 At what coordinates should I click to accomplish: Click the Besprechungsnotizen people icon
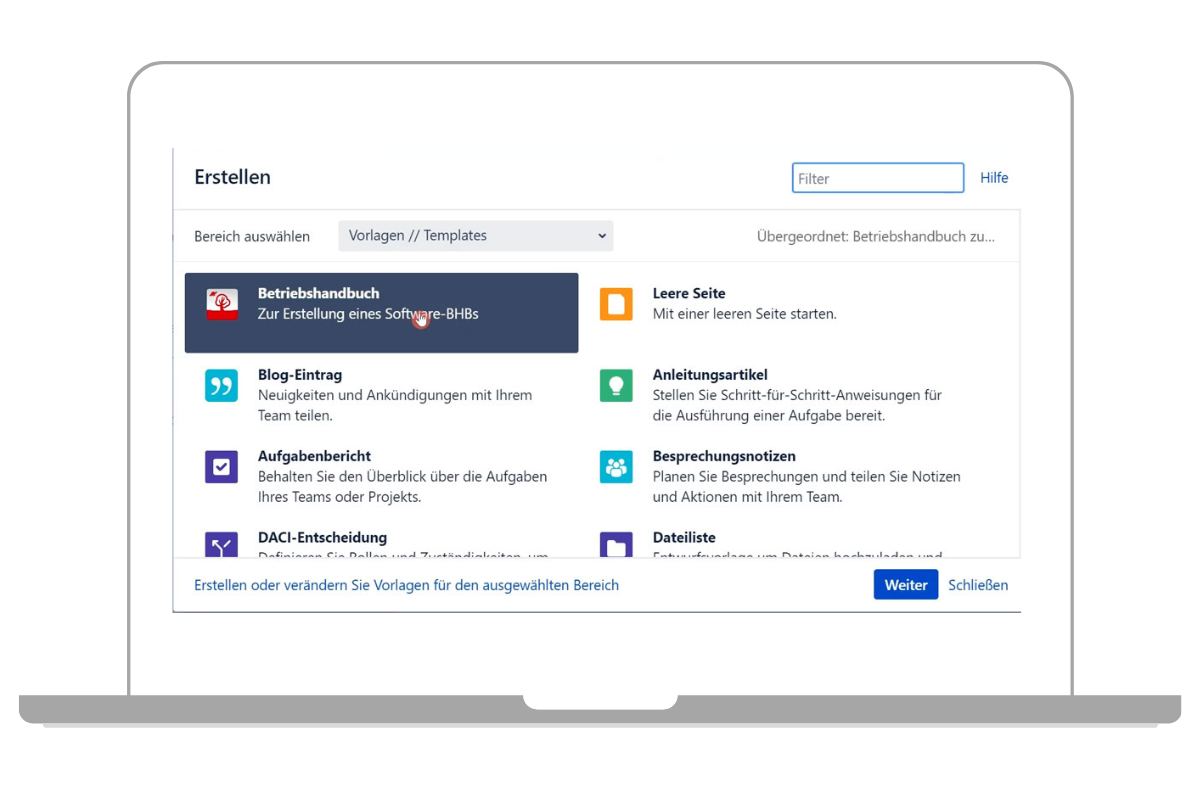tap(616, 466)
